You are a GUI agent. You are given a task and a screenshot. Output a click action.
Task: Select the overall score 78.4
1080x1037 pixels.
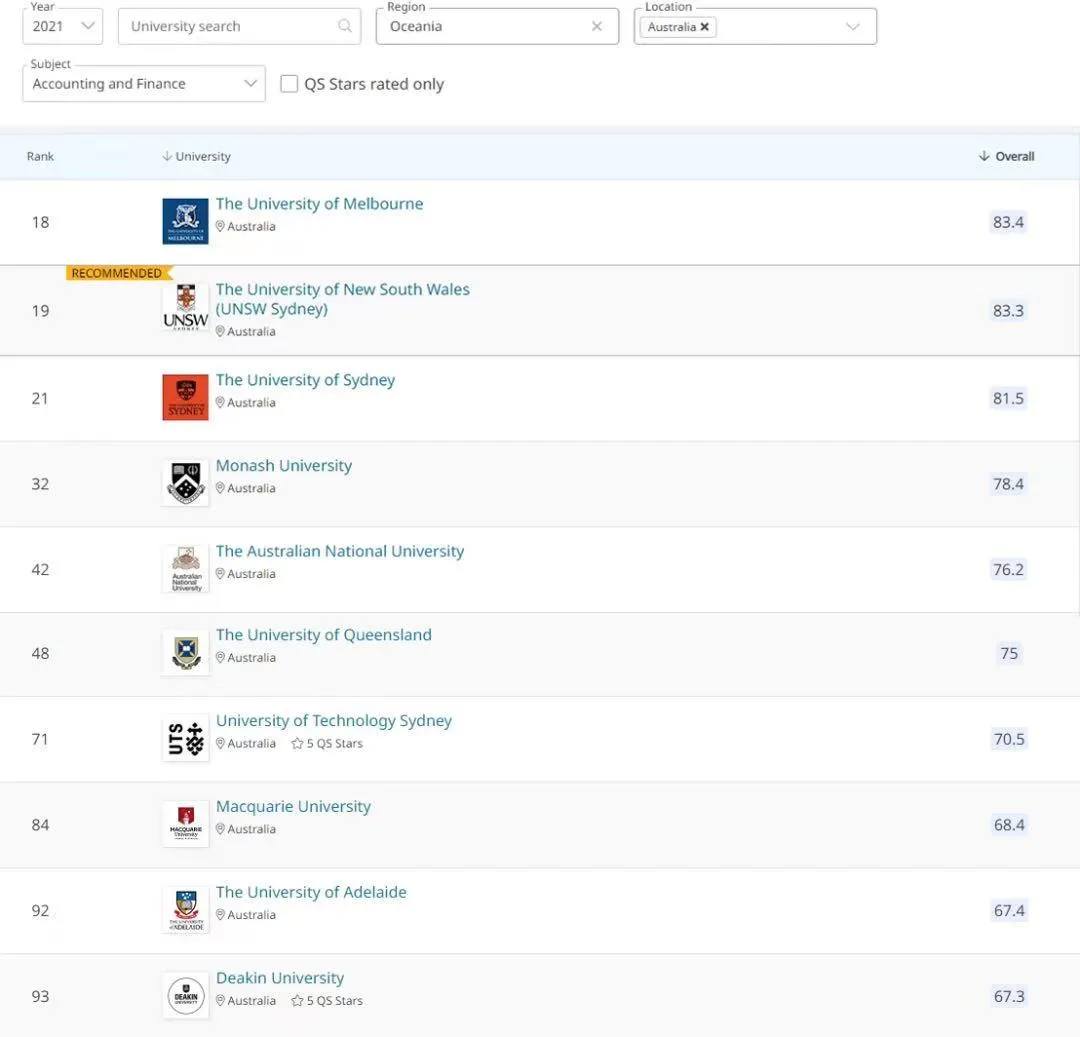click(1008, 484)
